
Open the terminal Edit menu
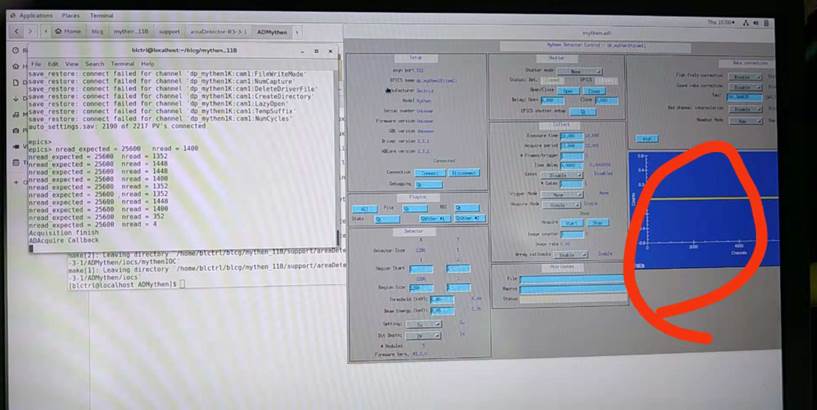[53, 64]
